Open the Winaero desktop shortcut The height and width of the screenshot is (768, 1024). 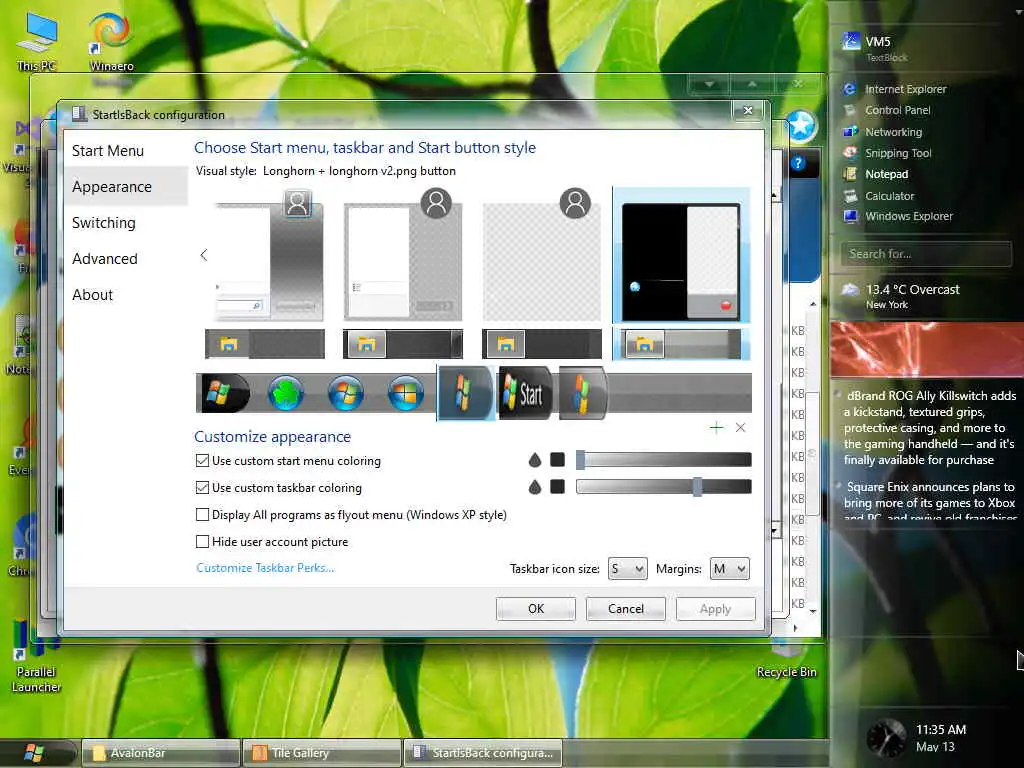pyautogui.click(x=111, y=41)
